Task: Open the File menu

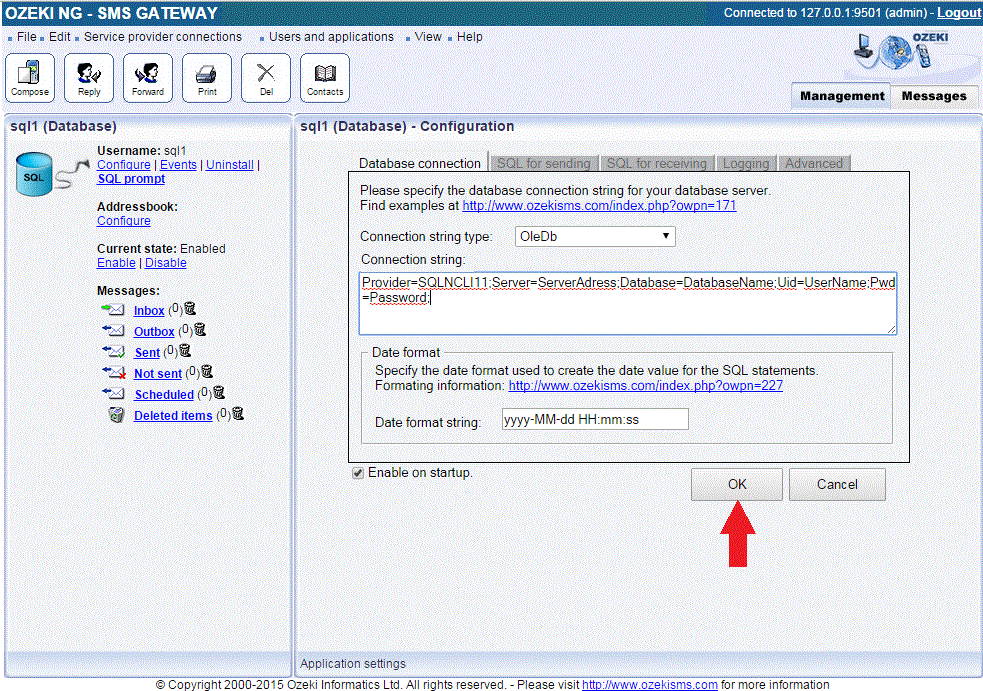Action: coord(27,37)
